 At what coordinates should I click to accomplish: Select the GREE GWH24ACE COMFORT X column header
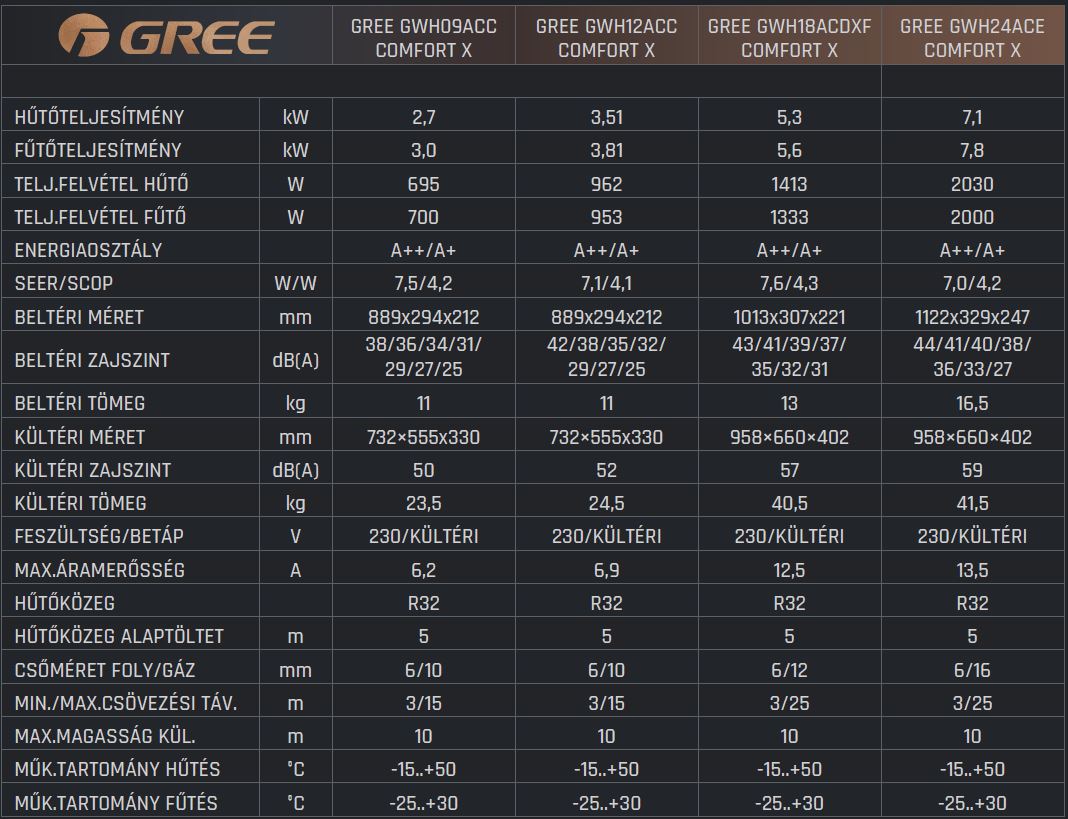point(972,38)
